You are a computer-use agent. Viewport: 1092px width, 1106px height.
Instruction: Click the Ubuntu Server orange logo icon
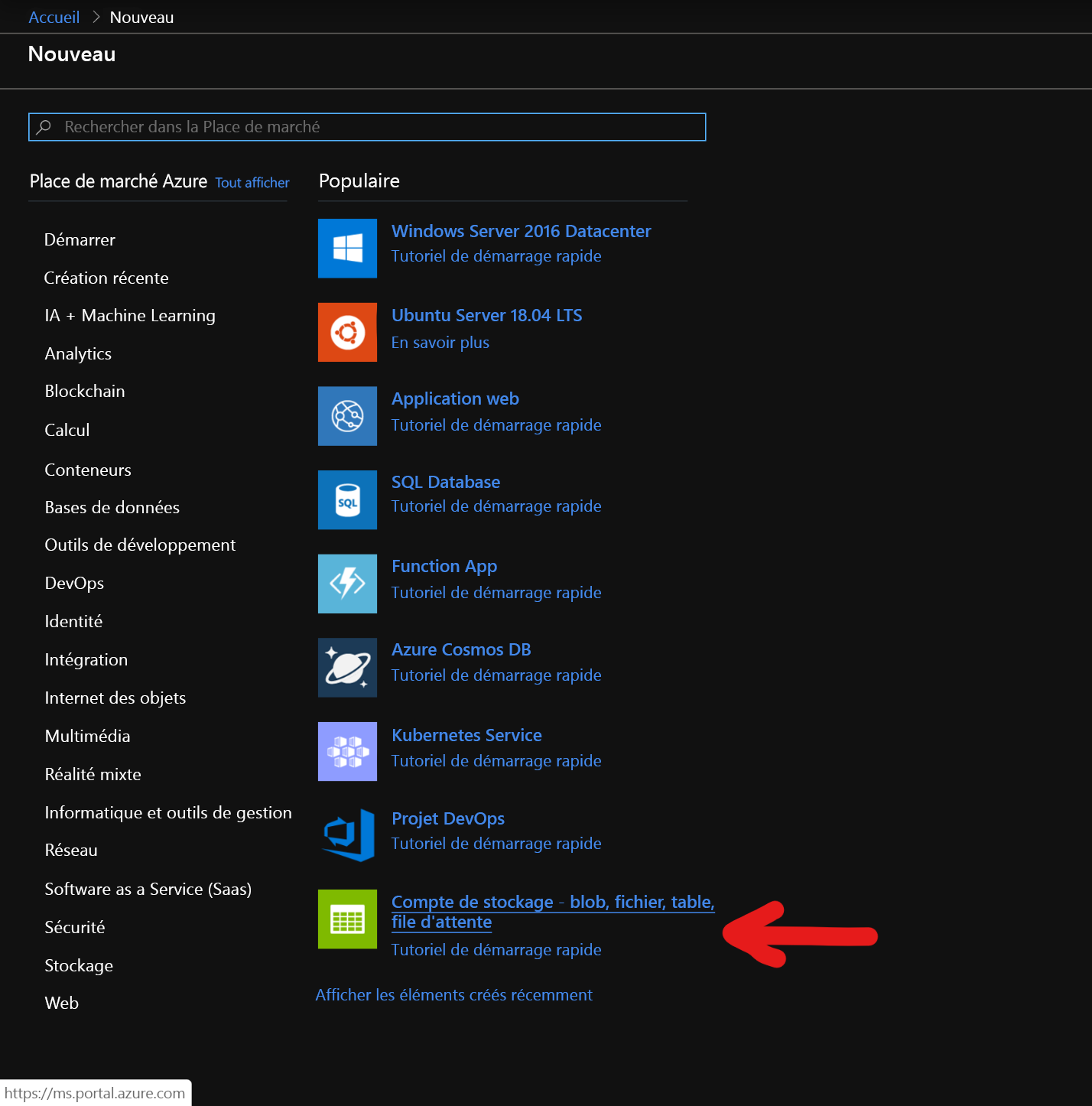(x=347, y=332)
